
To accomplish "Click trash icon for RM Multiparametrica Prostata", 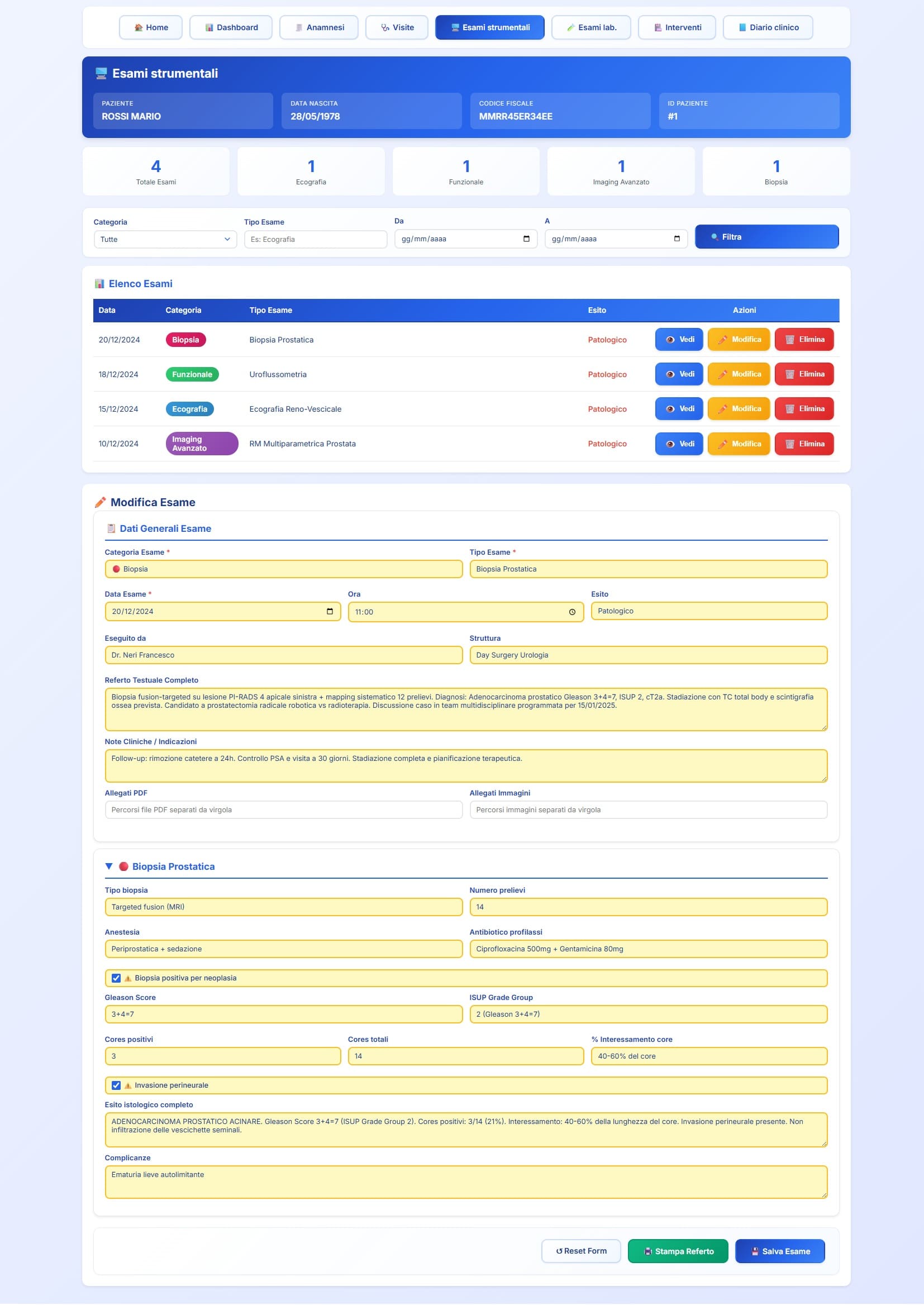I will 790,444.
